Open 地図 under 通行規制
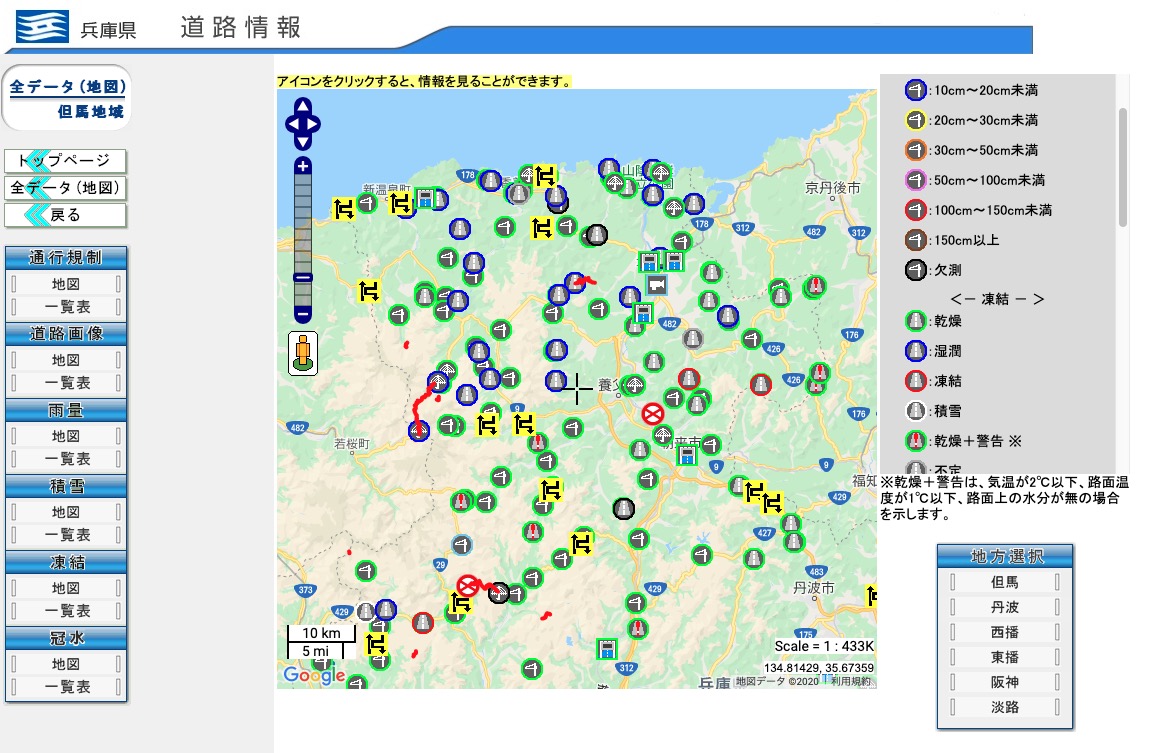 (66, 284)
